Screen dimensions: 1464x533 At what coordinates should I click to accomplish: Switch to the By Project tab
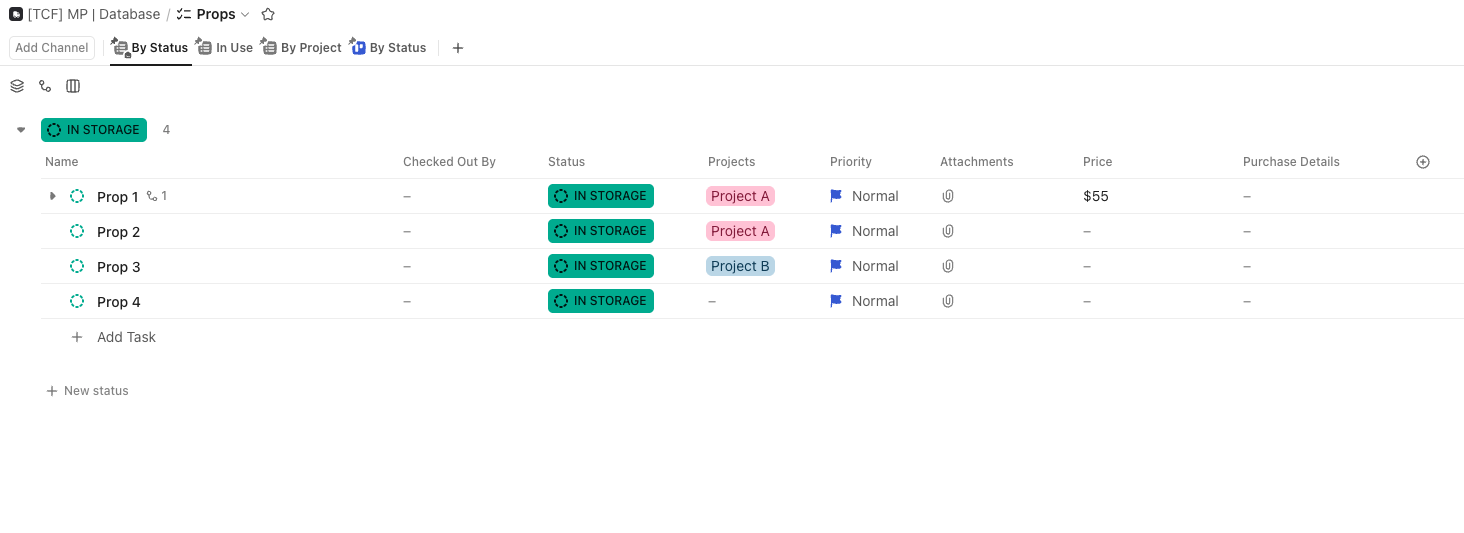tap(302, 48)
